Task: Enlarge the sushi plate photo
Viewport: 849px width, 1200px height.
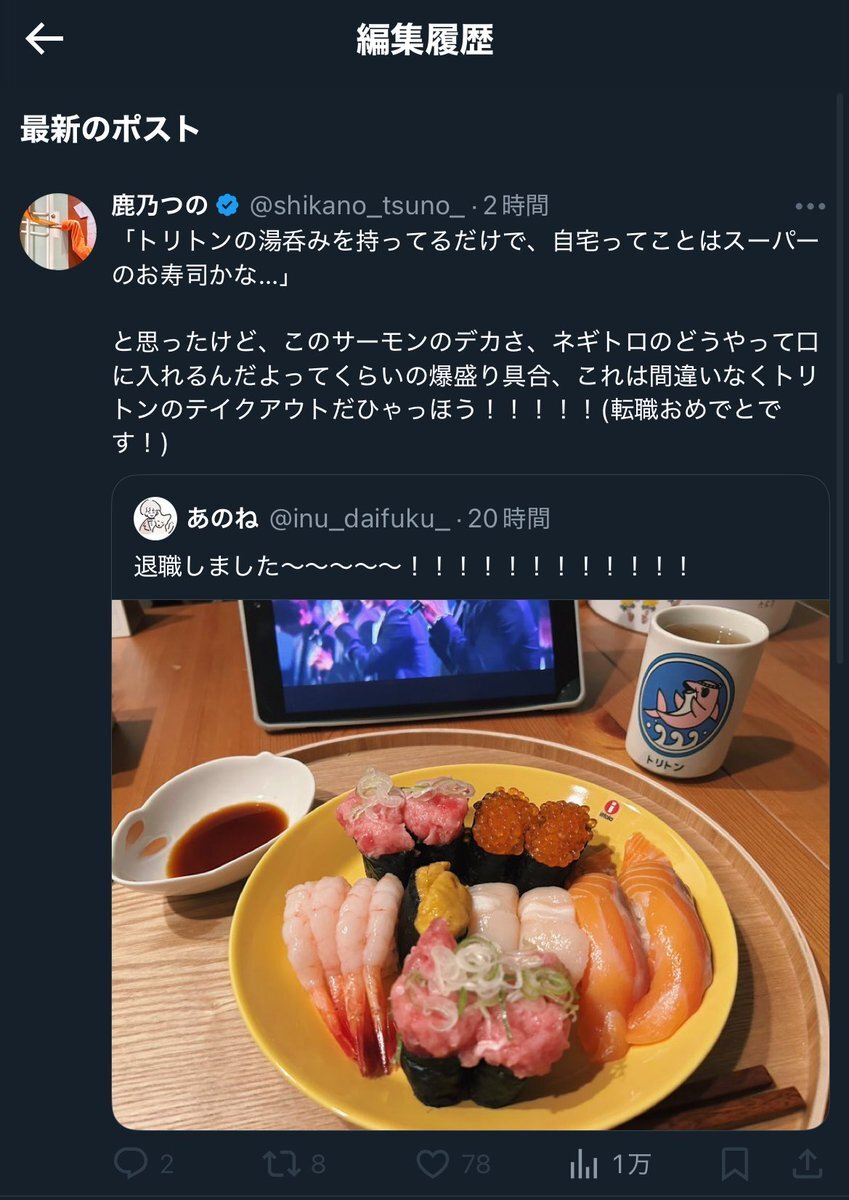Action: pos(470,865)
